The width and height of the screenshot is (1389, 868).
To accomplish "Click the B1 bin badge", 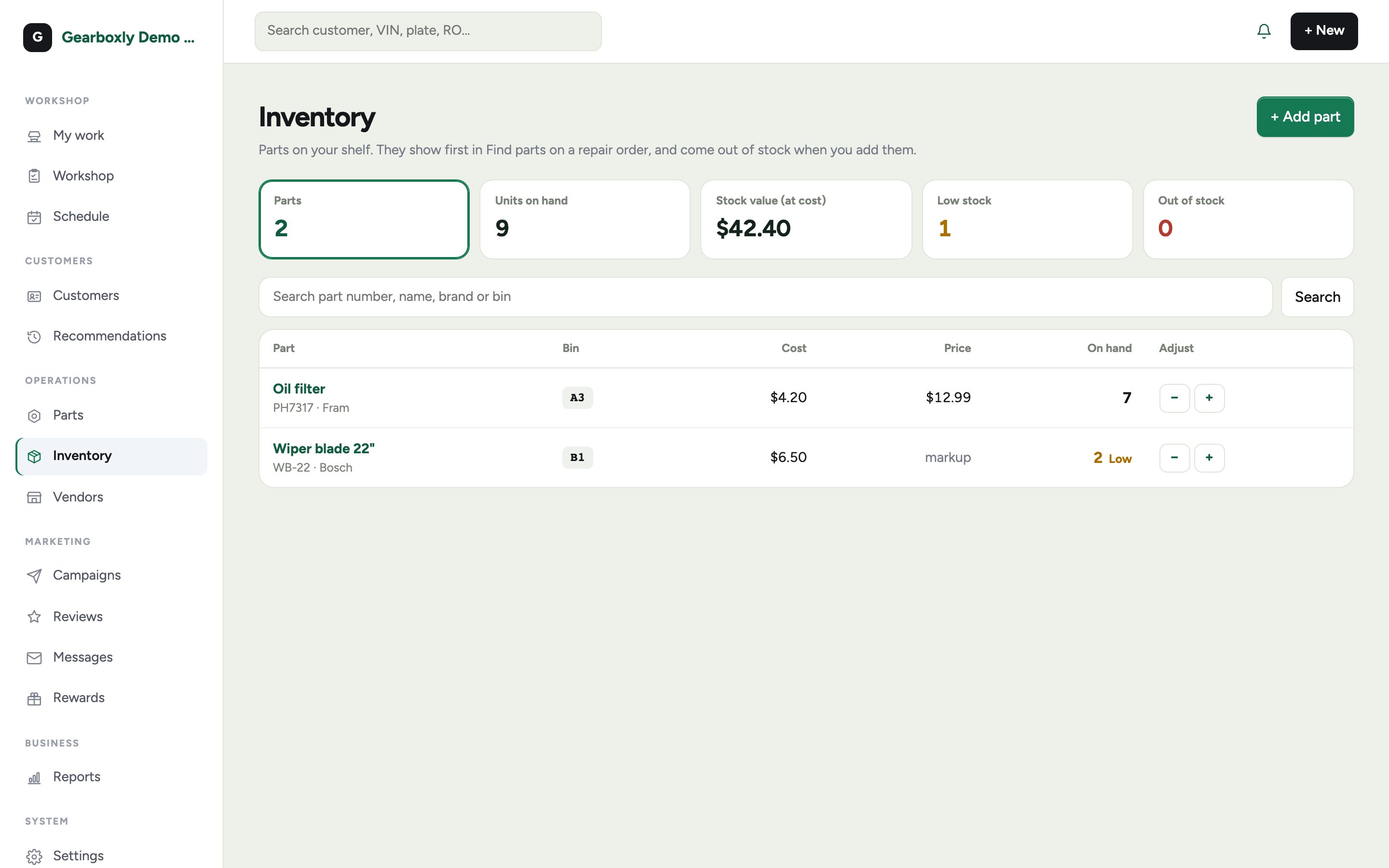I will (577, 458).
